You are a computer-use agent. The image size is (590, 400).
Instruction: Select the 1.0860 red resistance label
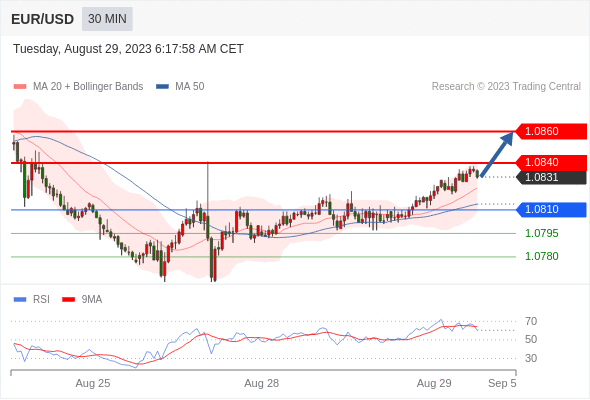point(551,131)
